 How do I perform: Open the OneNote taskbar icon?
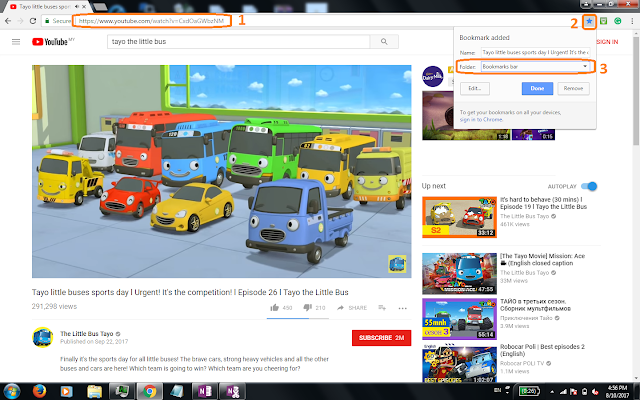(x=204, y=391)
